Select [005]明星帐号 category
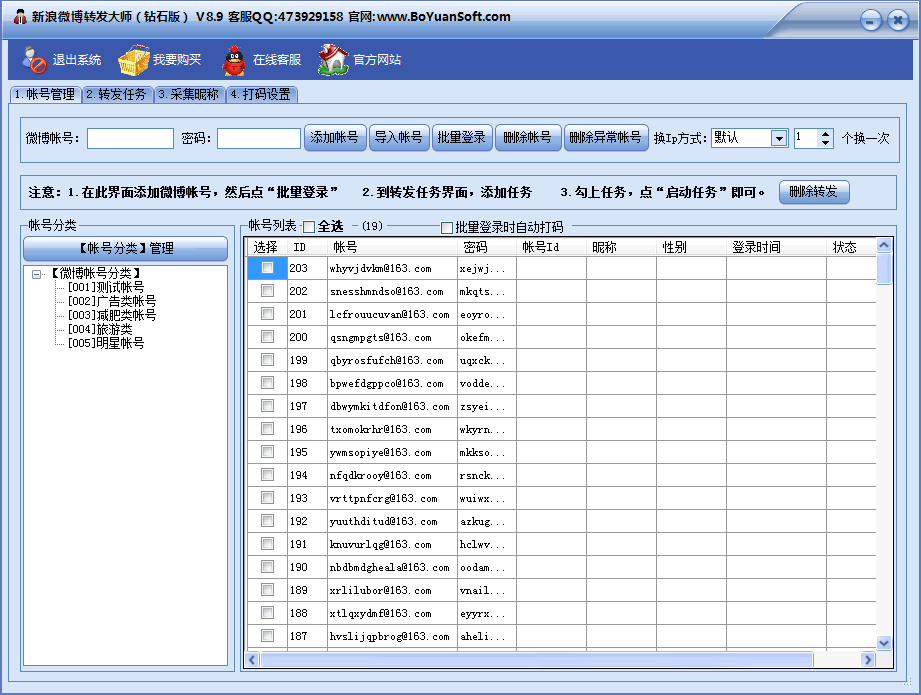921x695 pixels. (106, 343)
